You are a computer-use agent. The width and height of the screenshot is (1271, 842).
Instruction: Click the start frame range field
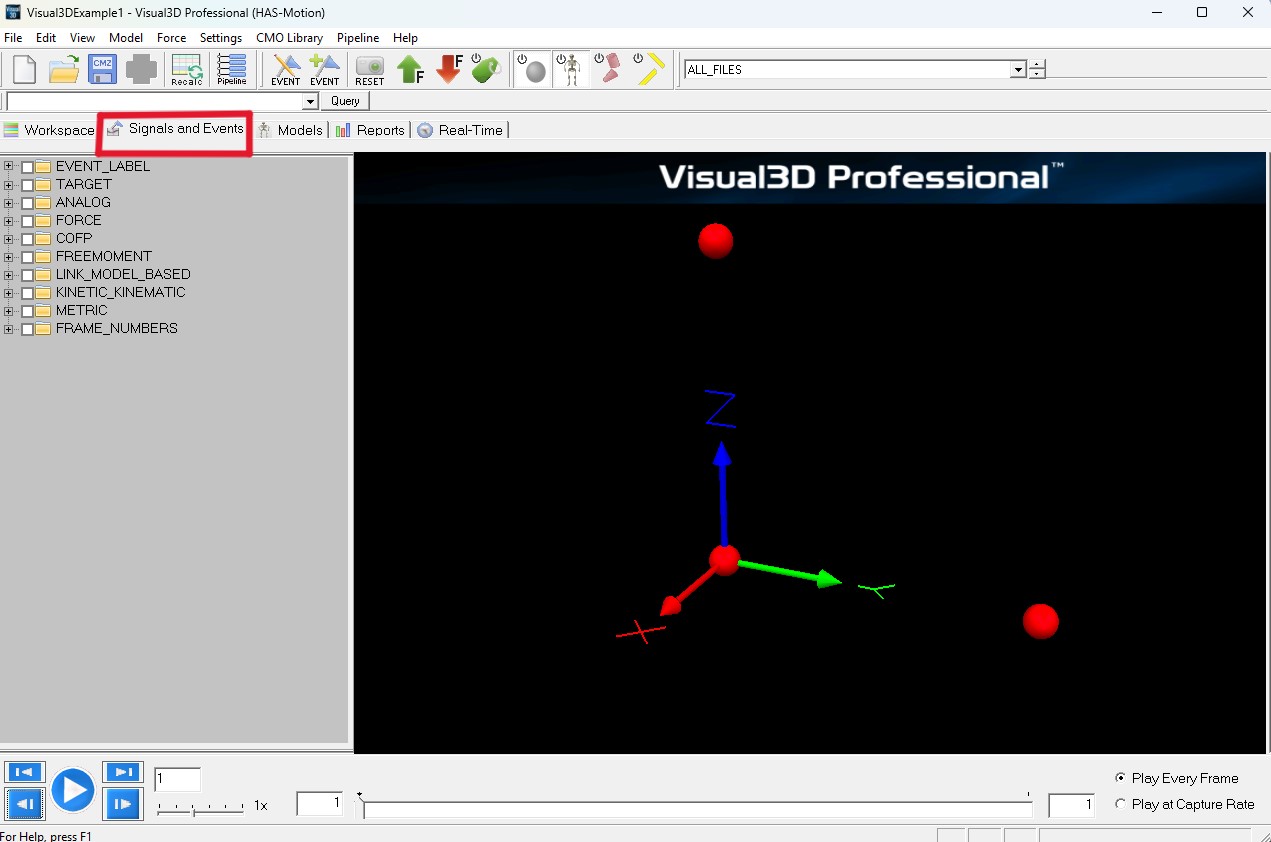pyautogui.click(x=320, y=803)
